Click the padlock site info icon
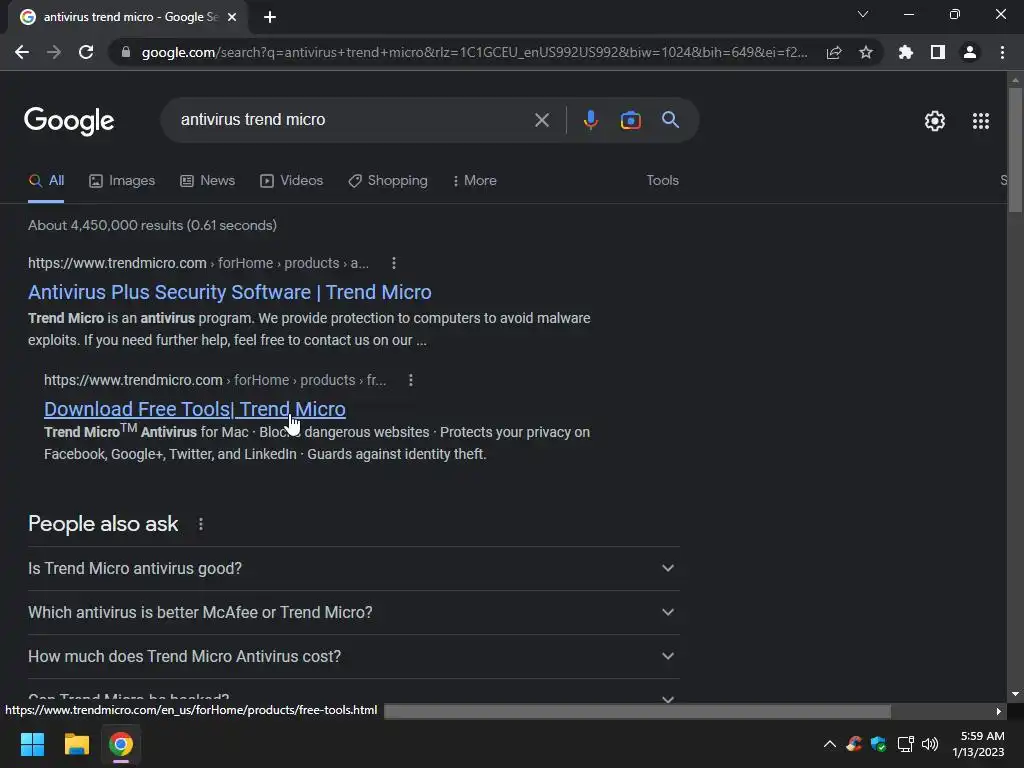The image size is (1024, 768). [x=126, y=52]
